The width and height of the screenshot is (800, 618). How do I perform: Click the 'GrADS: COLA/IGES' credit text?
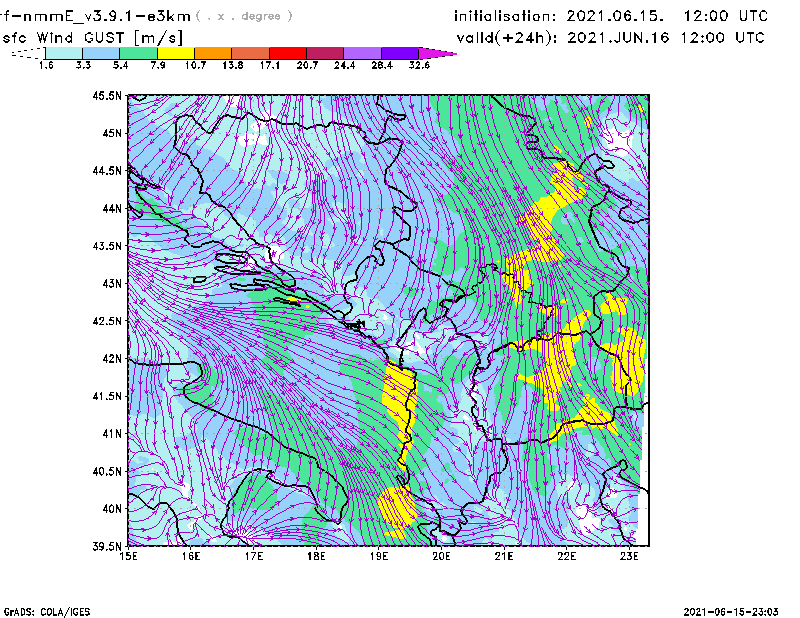[47, 612]
